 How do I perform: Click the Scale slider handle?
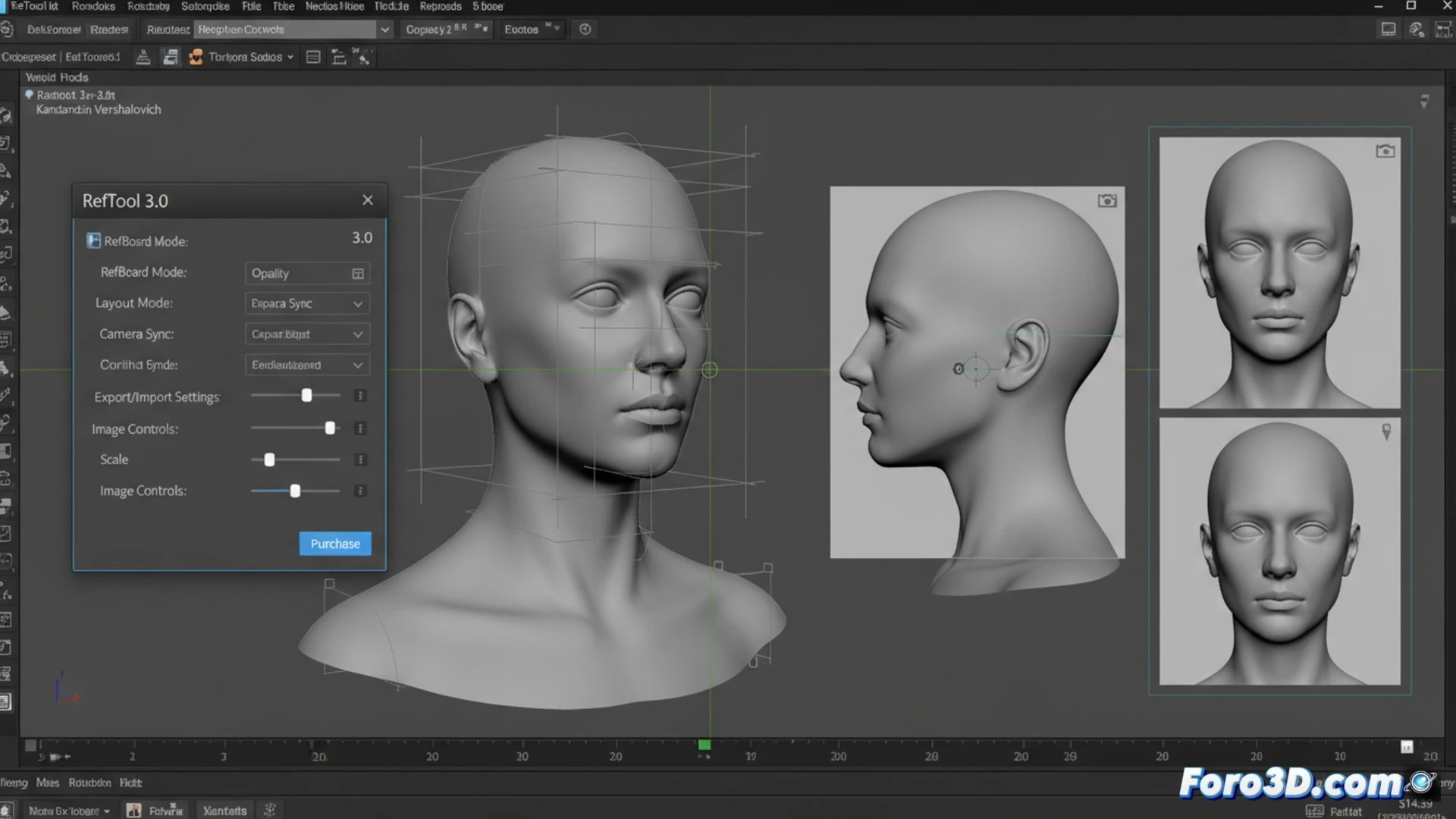point(269,460)
